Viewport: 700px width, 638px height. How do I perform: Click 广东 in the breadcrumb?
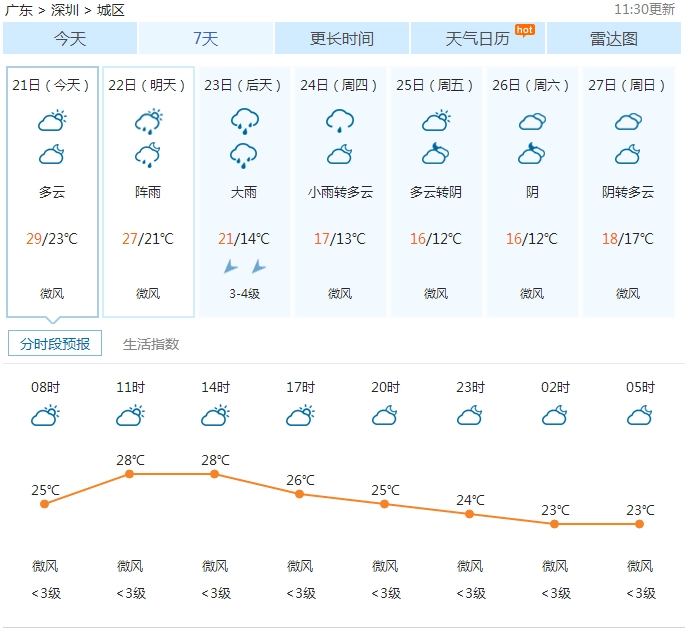(x=19, y=10)
